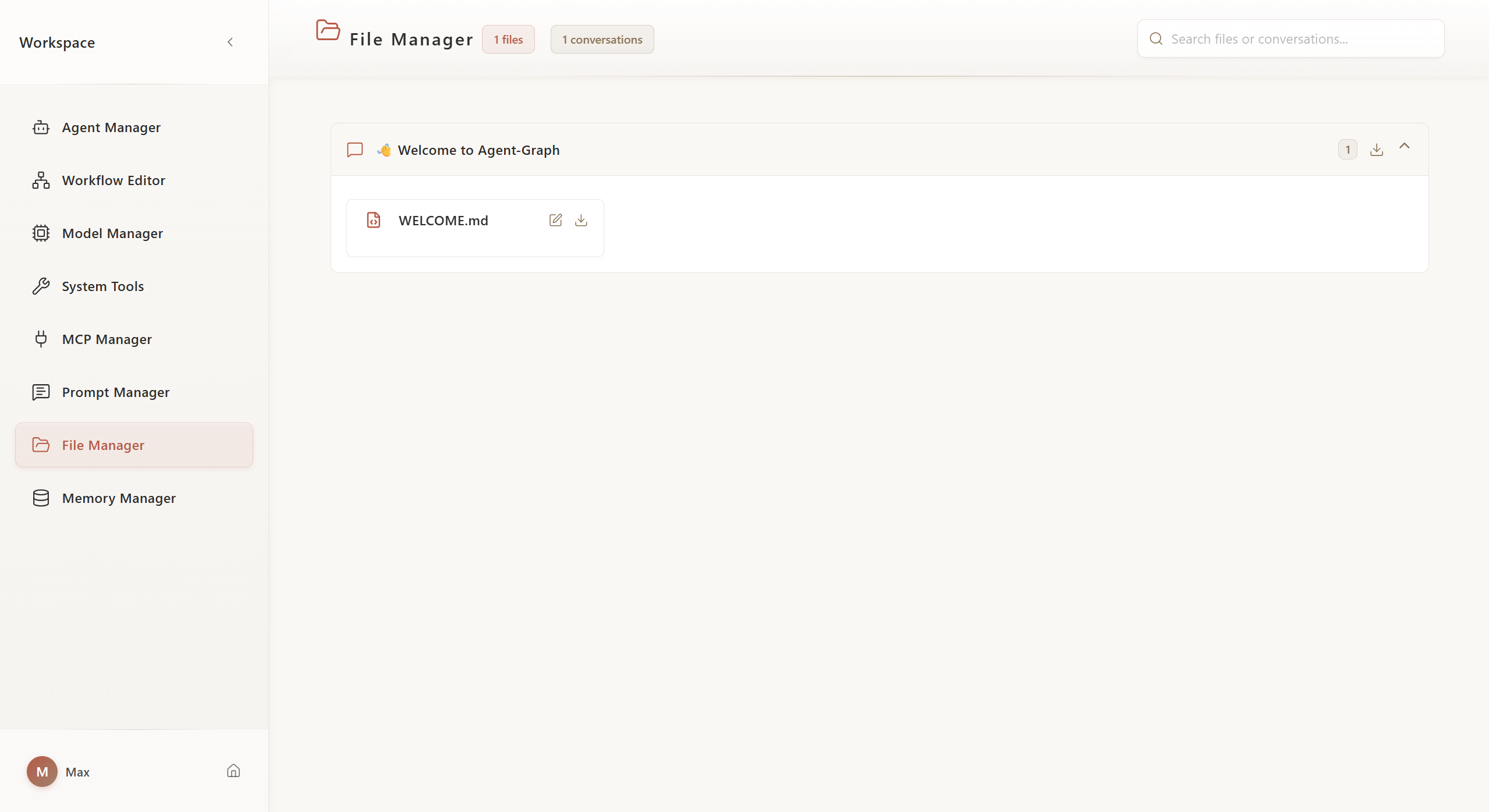Open the File Manager folder icon
Viewport: 1489px width, 812px height.
pyautogui.click(x=328, y=31)
